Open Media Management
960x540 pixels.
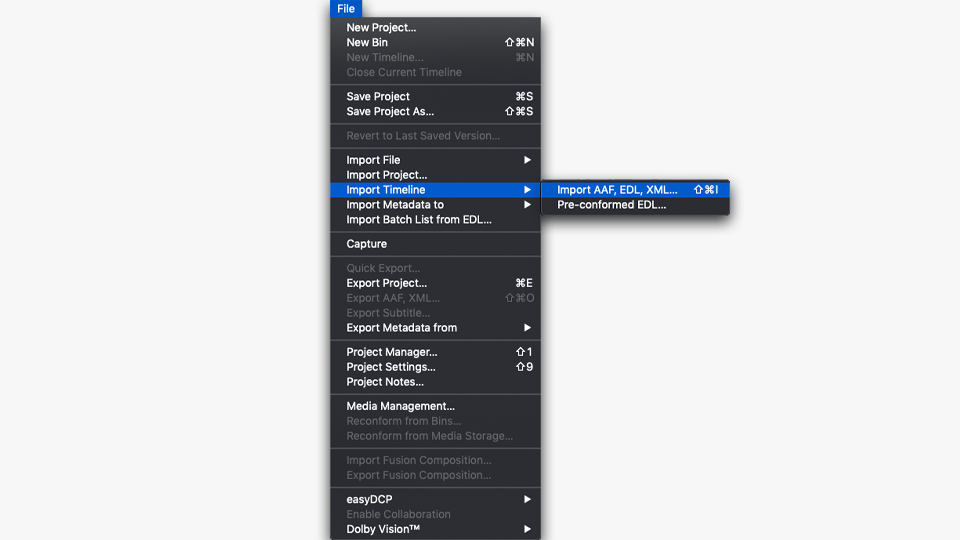400,406
